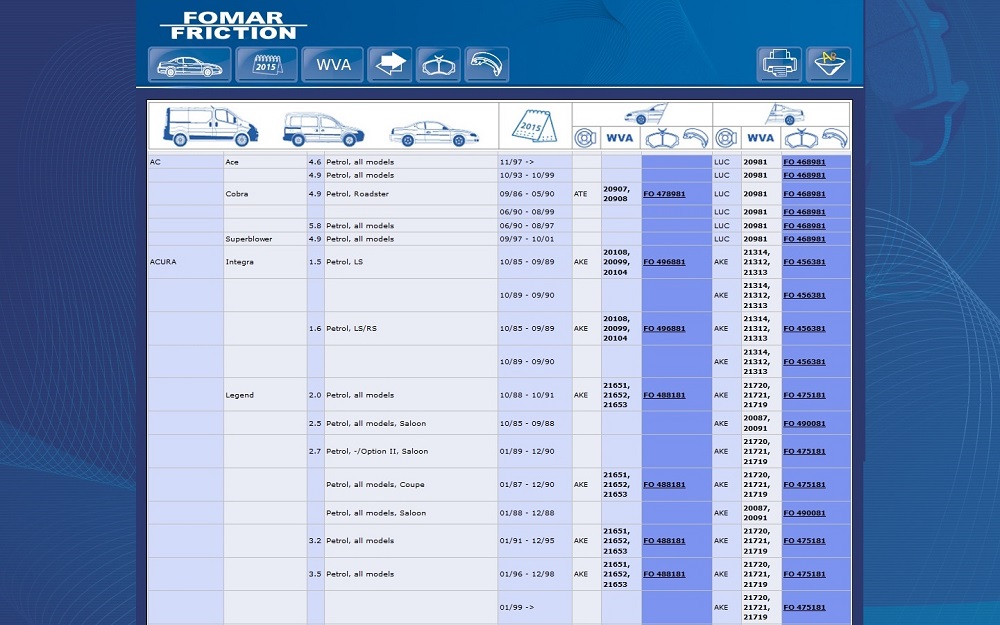
Task: Select the large cargo van header icon
Action: point(210,126)
